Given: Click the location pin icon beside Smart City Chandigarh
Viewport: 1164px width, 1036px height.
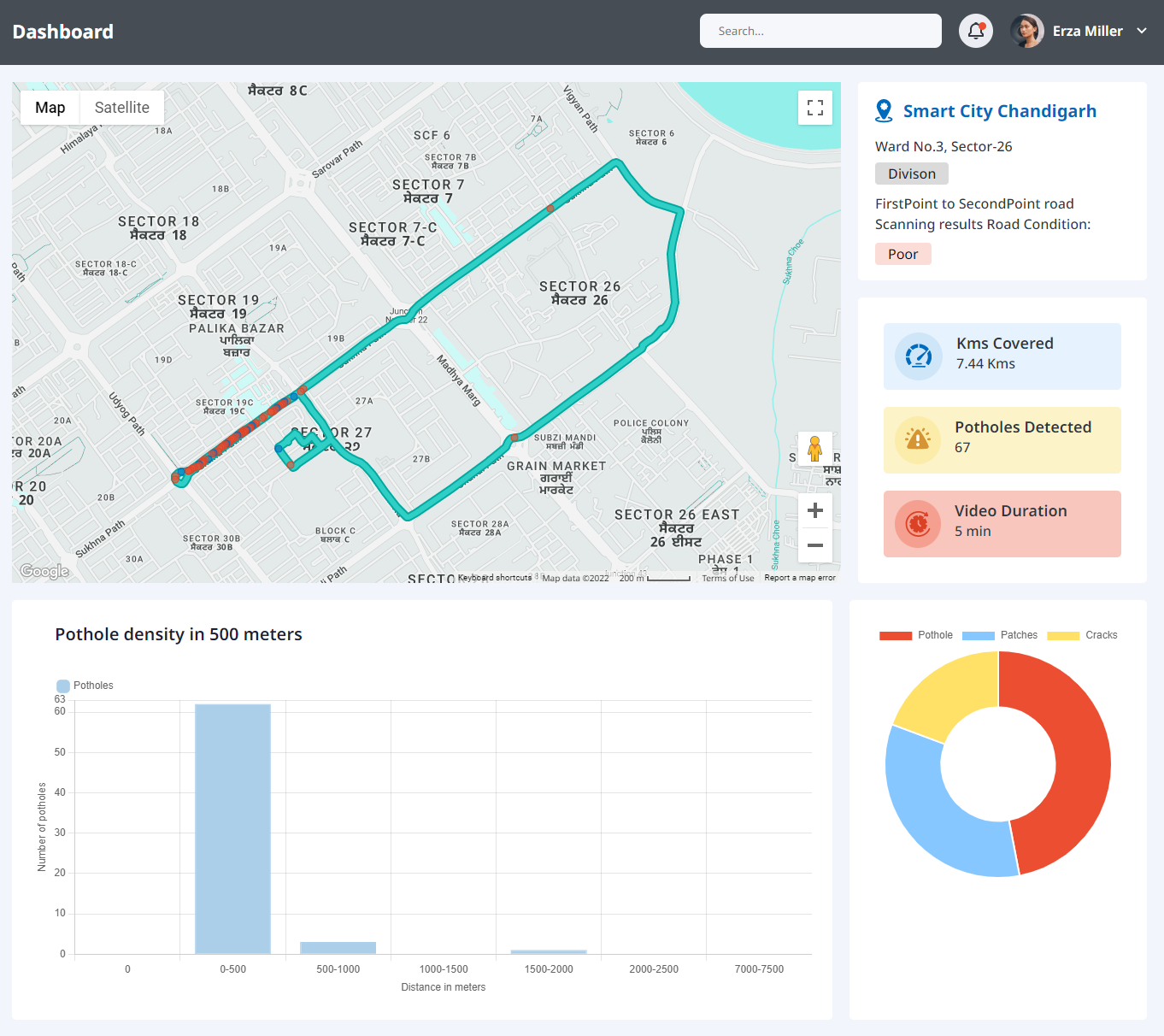Looking at the screenshot, I should [884, 111].
